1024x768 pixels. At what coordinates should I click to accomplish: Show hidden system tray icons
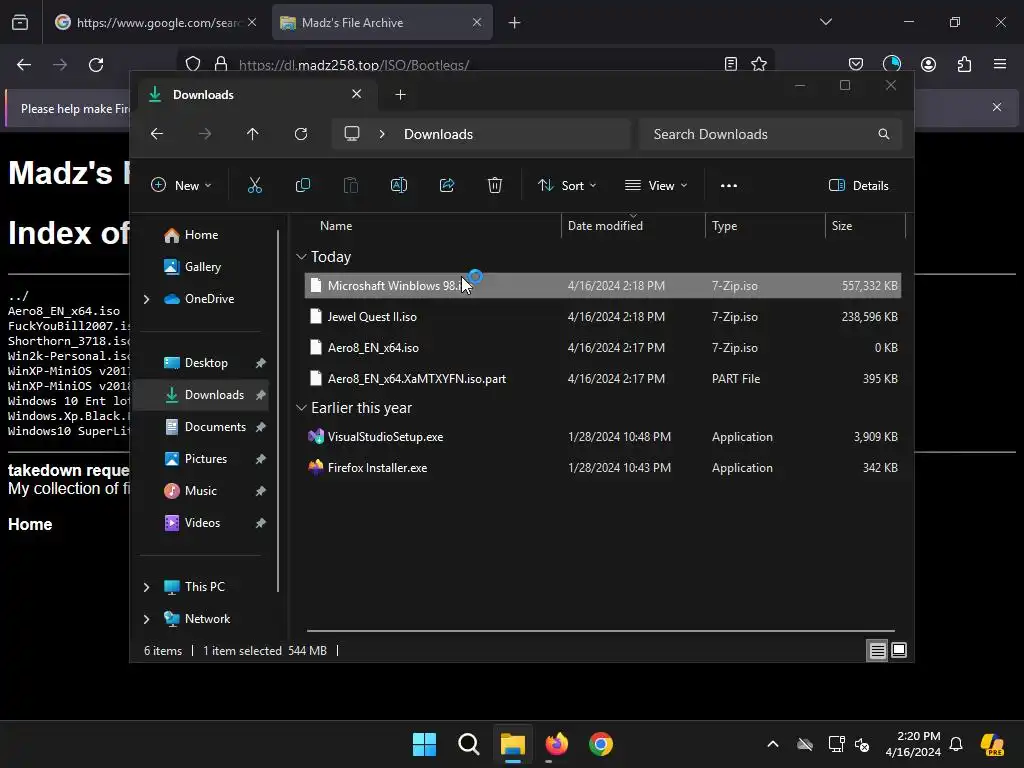[x=773, y=744]
